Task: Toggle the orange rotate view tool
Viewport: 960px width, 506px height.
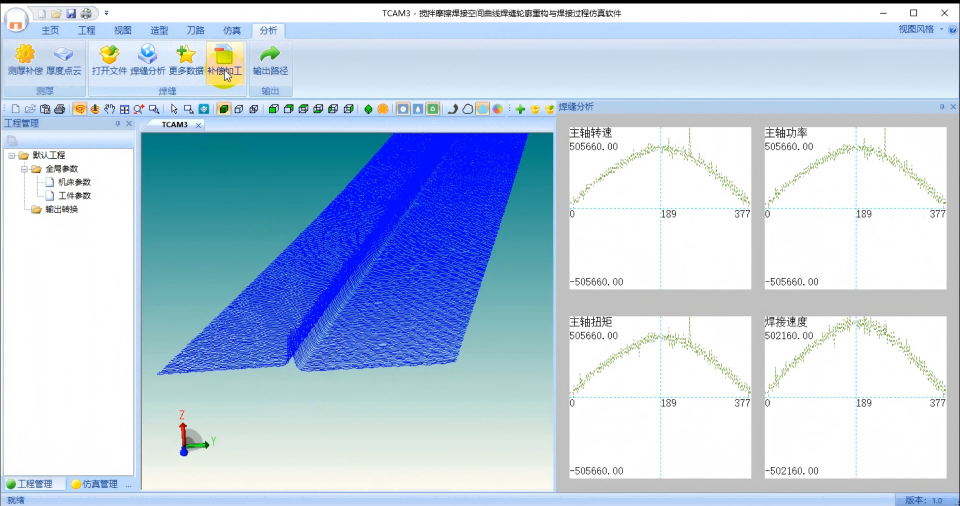Action: pos(80,109)
